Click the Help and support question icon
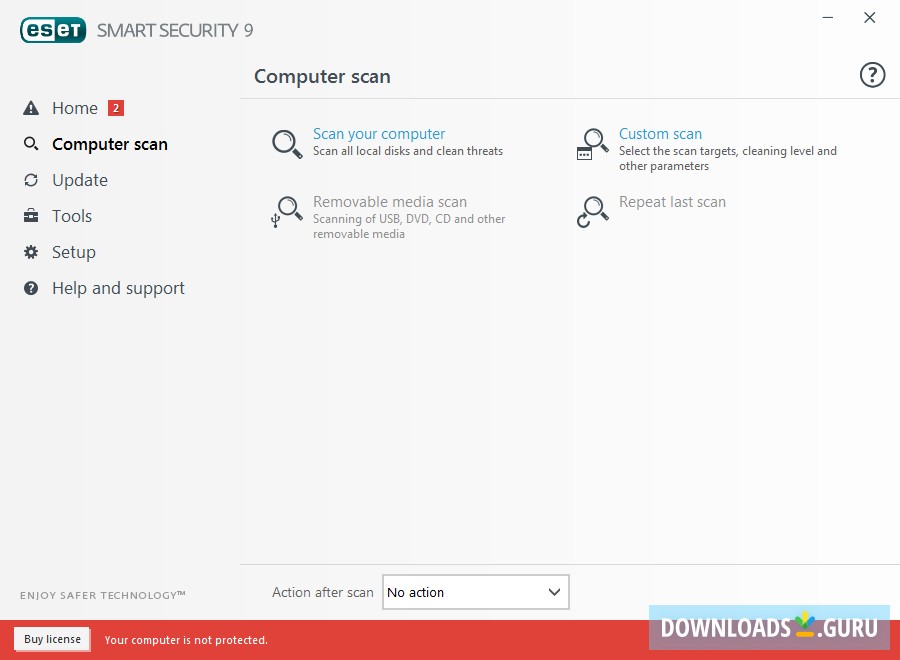Viewport: 900px width, 660px height. [x=31, y=288]
